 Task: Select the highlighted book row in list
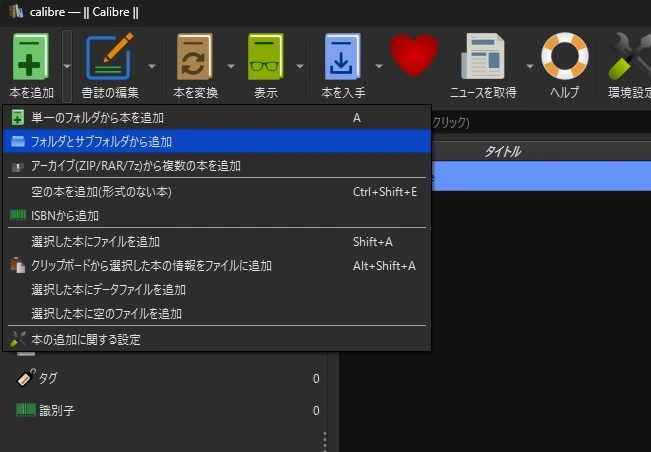point(541,176)
